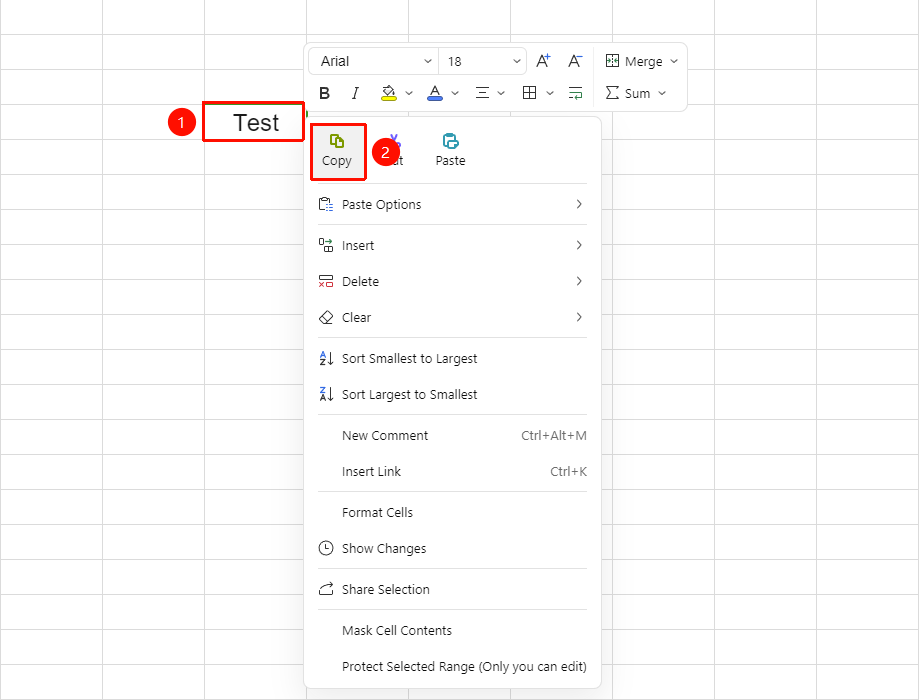Click the Delete row icon

(326, 281)
